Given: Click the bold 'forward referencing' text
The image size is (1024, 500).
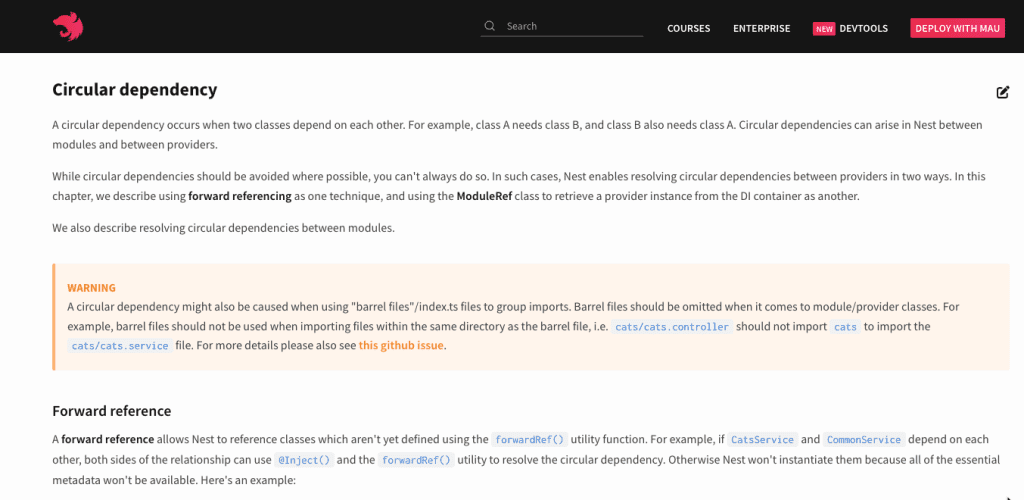Looking at the screenshot, I should click(240, 196).
